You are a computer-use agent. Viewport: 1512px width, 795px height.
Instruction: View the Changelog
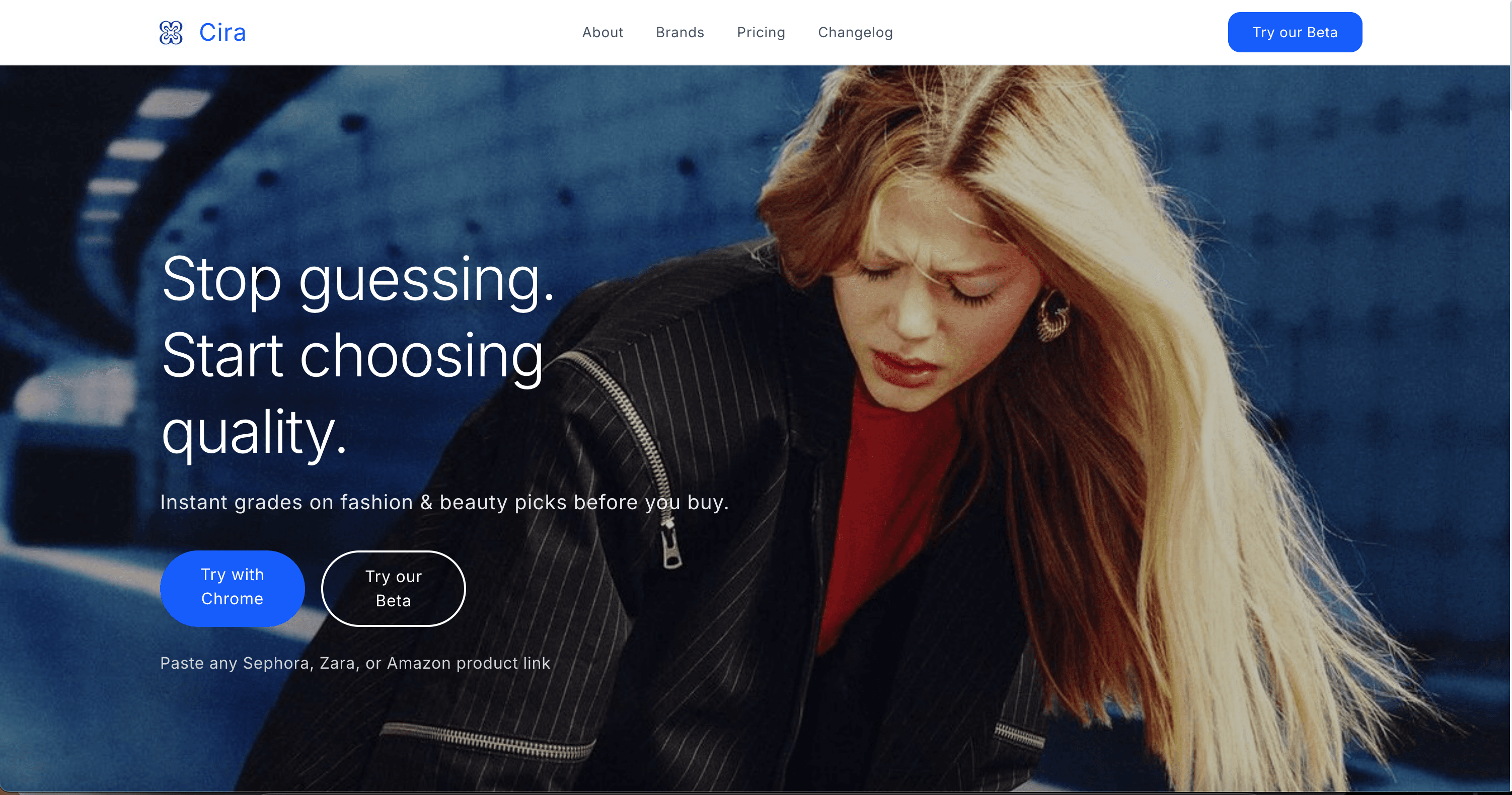pyautogui.click(x=855, y=32)
